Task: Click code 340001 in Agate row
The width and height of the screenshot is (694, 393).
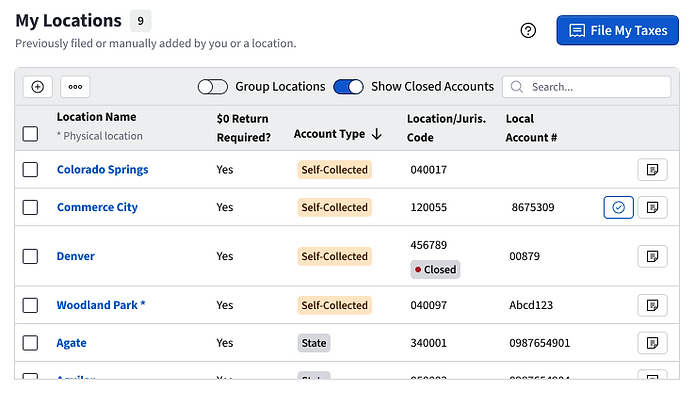Action: (x=428, y=343)
